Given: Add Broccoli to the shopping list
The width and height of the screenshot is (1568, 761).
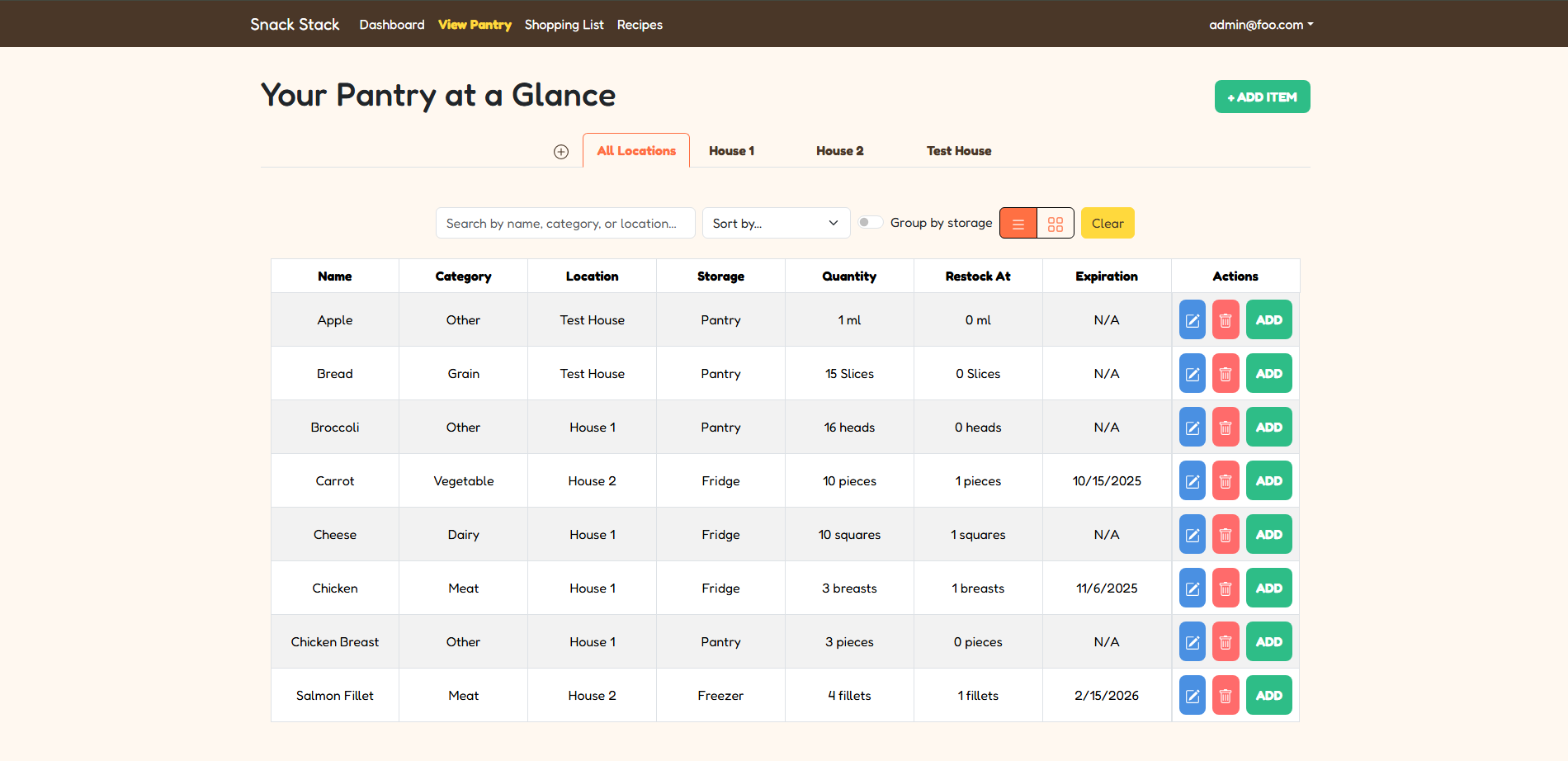Looking at the screenshot, I should (x=1268, y=427).
